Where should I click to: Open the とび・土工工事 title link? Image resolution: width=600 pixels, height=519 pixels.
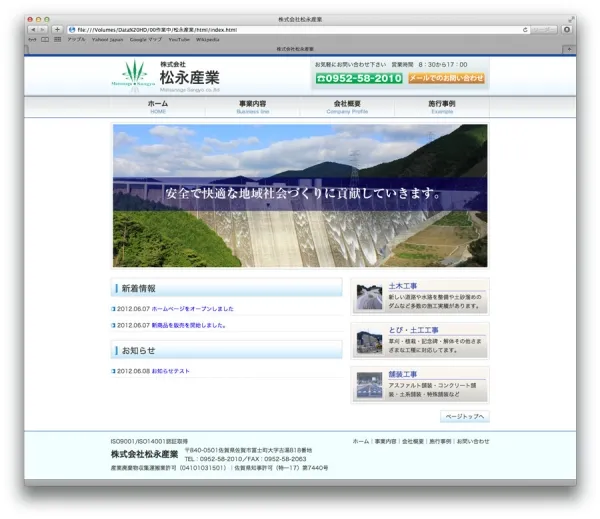click(x=413, y=330)
